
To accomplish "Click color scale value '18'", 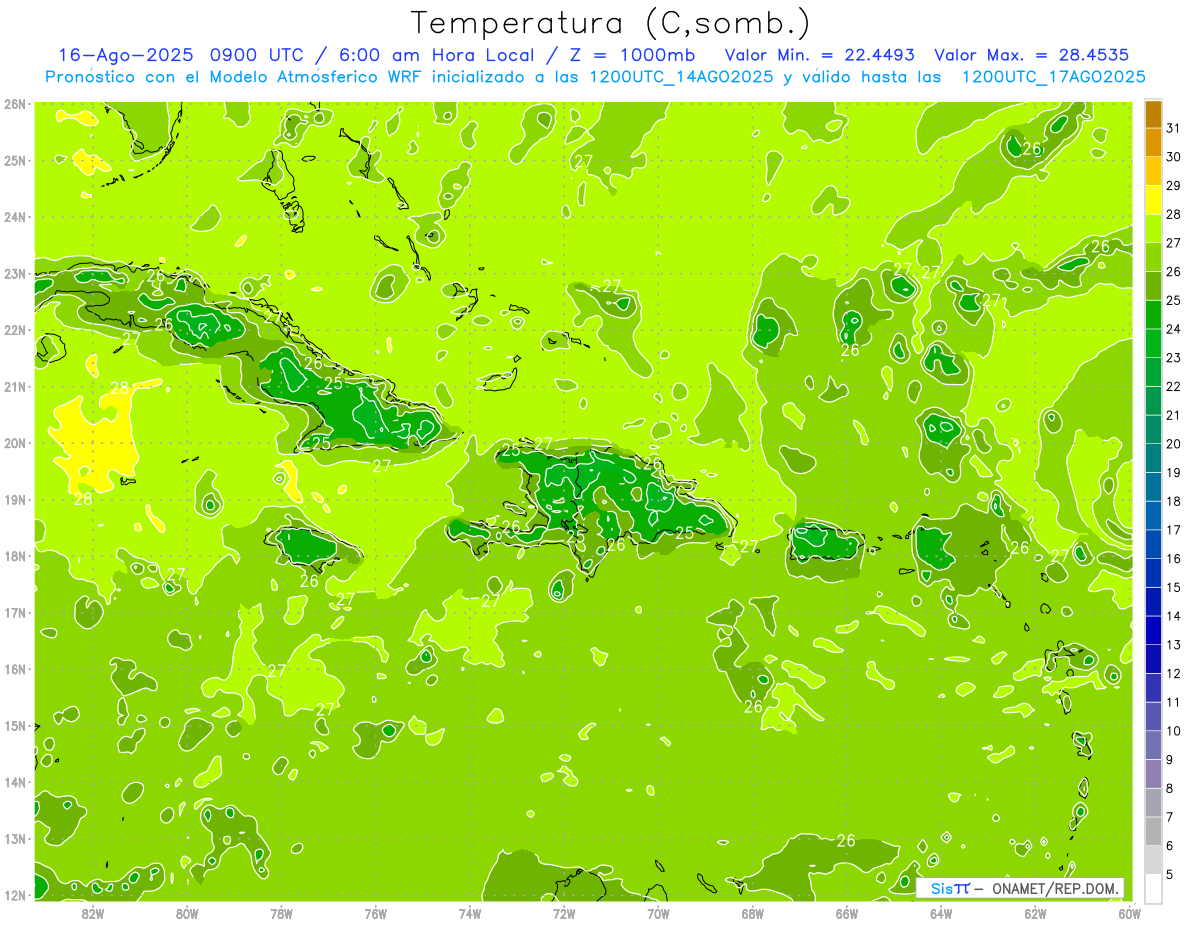I will 1174,501.
